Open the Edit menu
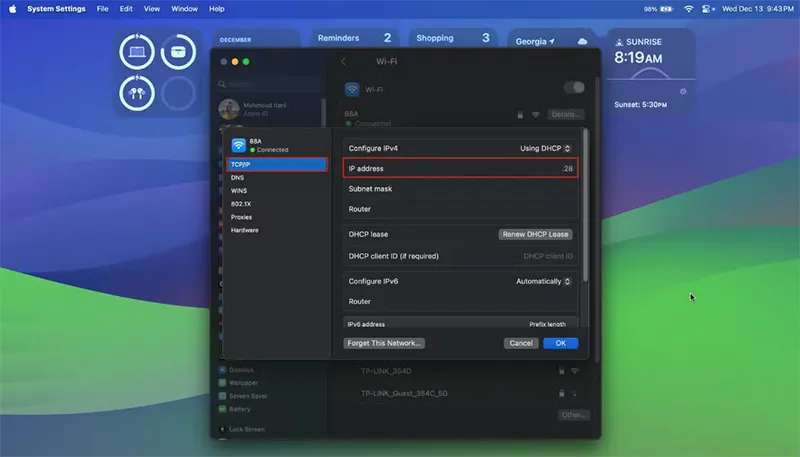Image resolution: width=800 pixels, height=457 pixels. [126, 9]
